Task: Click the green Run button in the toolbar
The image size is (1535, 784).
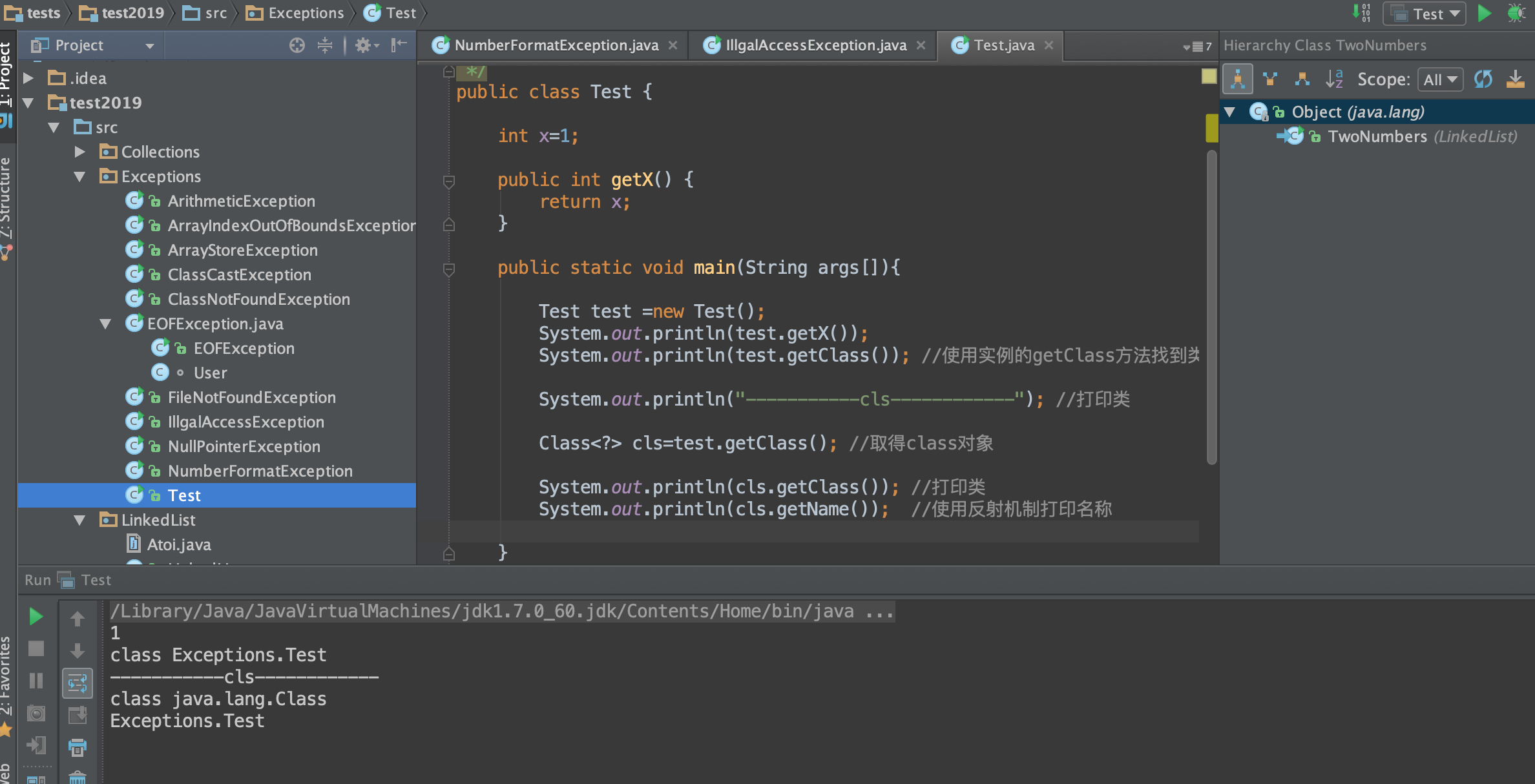Action: pyautogui.click(x=1484, y=13)
